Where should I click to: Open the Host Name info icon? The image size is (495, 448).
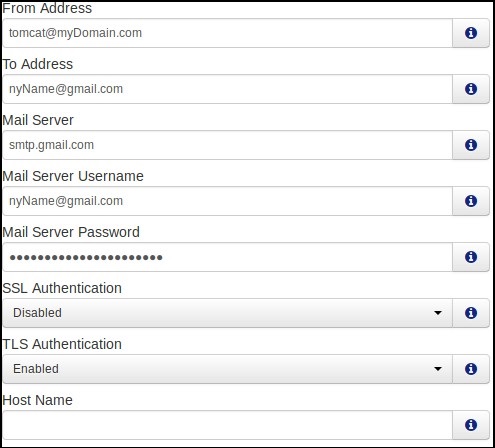[471, 425]
